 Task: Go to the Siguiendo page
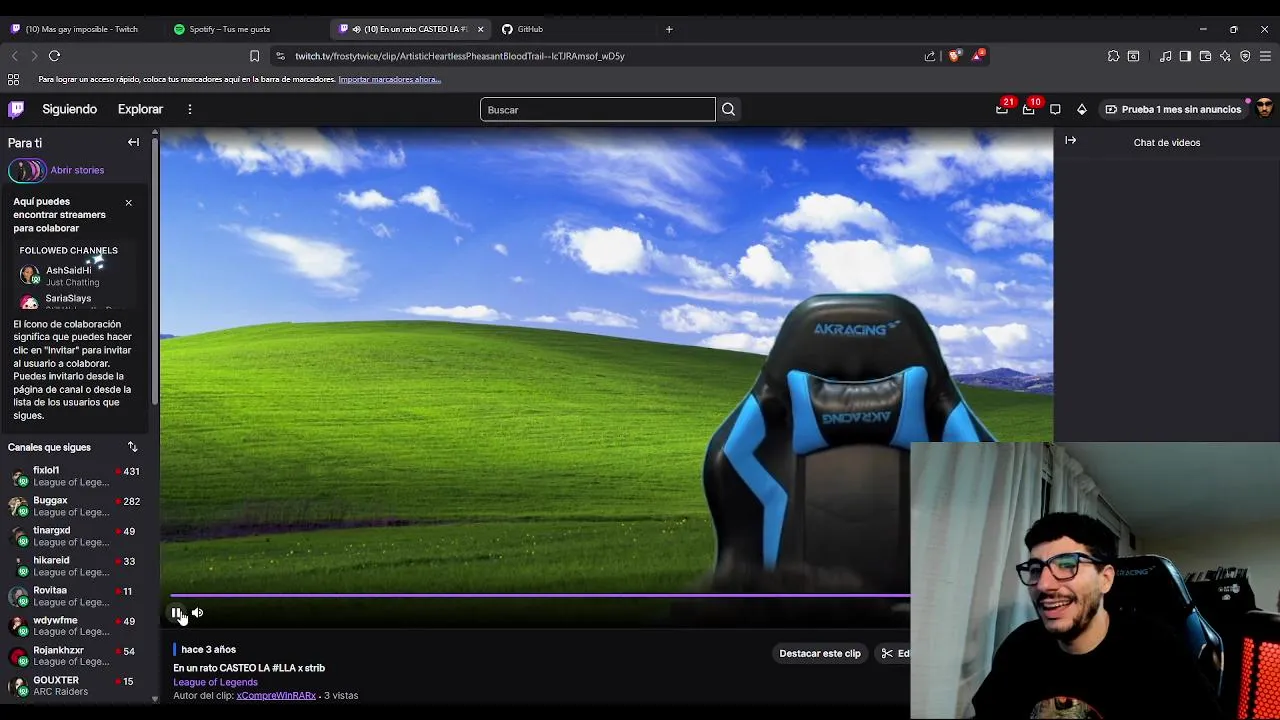pyautogui.click(x=69, y=109)
